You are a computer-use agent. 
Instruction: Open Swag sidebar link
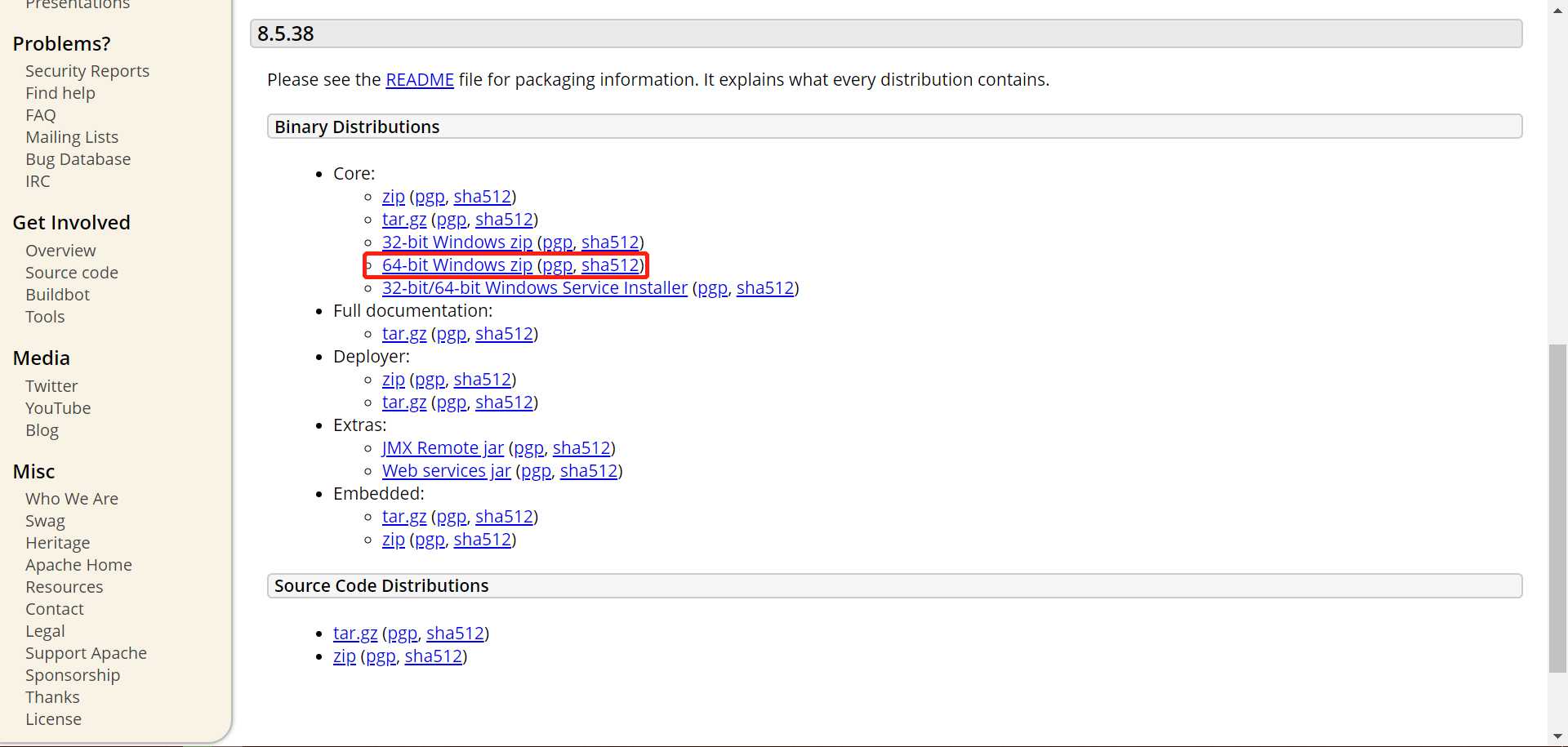[x=45, y=521]
